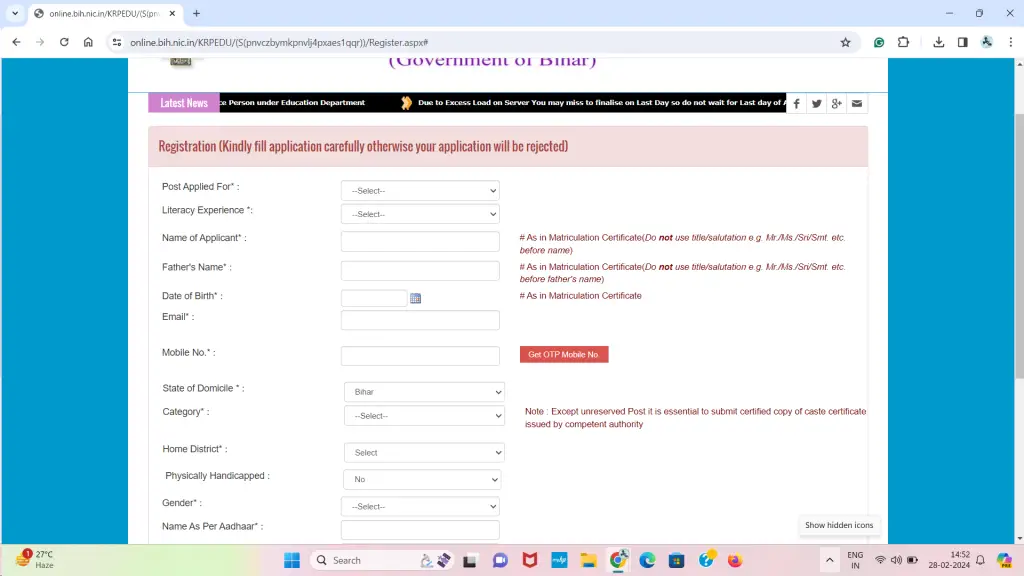
Task: Share page via Google Plus icon
Action: [837, 103]
